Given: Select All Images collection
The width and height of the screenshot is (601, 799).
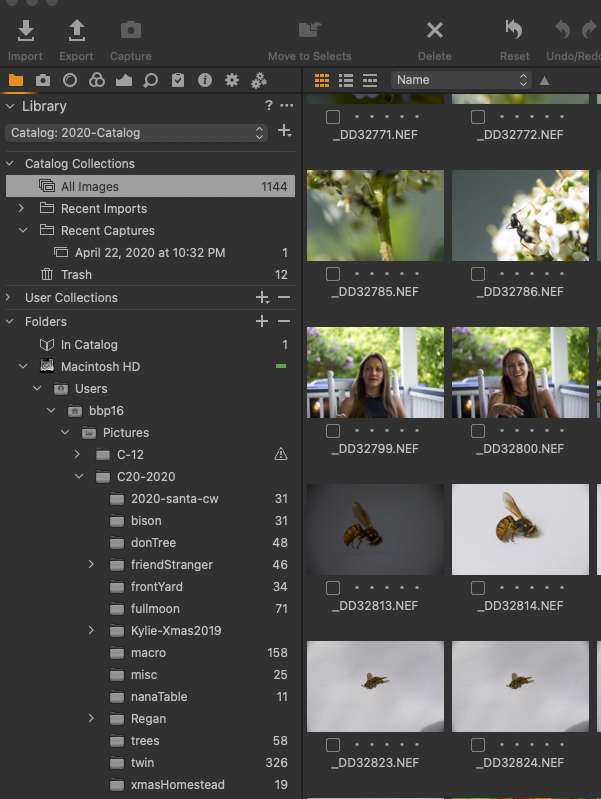Looking at the screenshot, I should pyautogui.click(x=89, y=186).
